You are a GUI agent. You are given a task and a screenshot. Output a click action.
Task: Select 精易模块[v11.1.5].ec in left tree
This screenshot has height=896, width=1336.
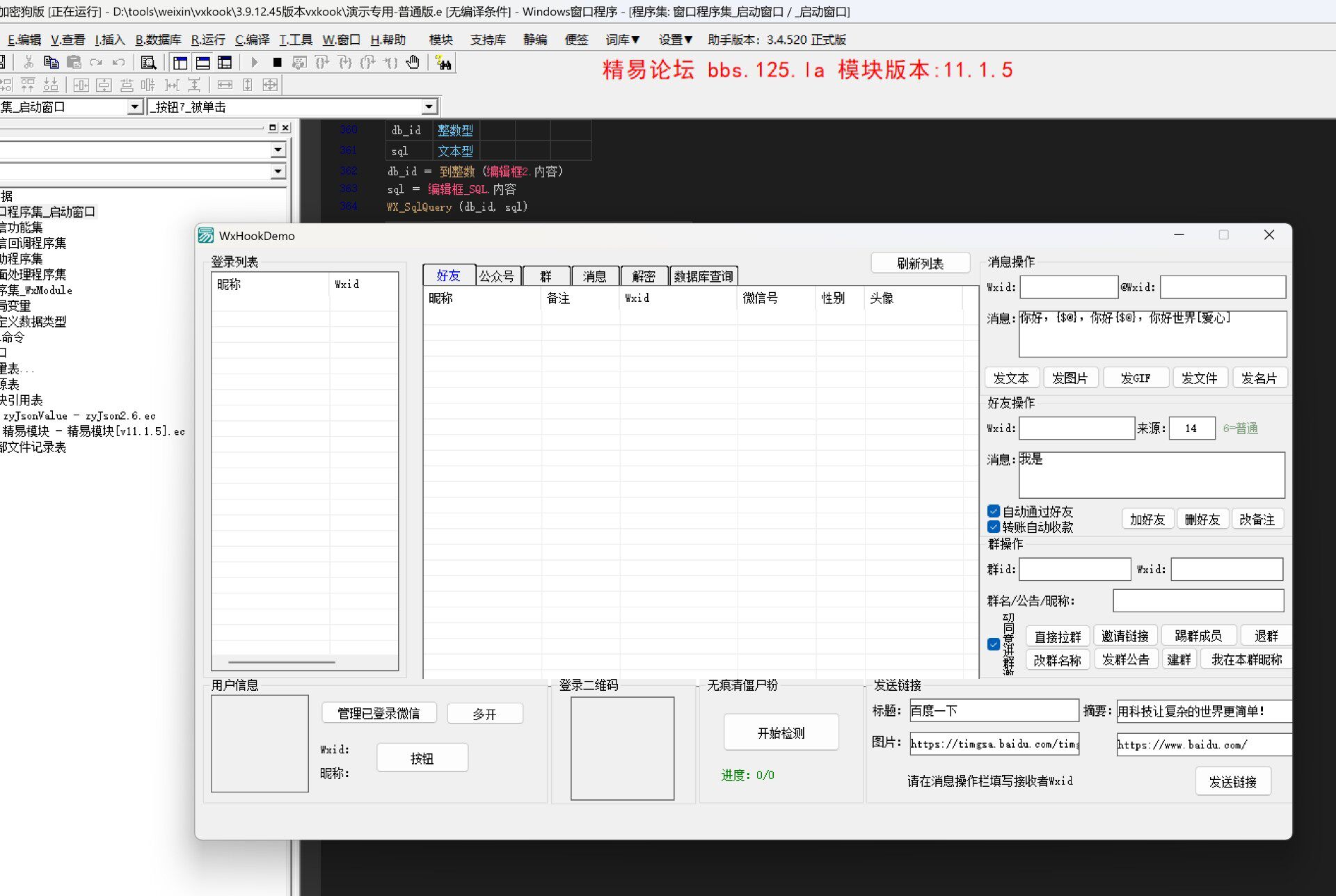(94, 431)
